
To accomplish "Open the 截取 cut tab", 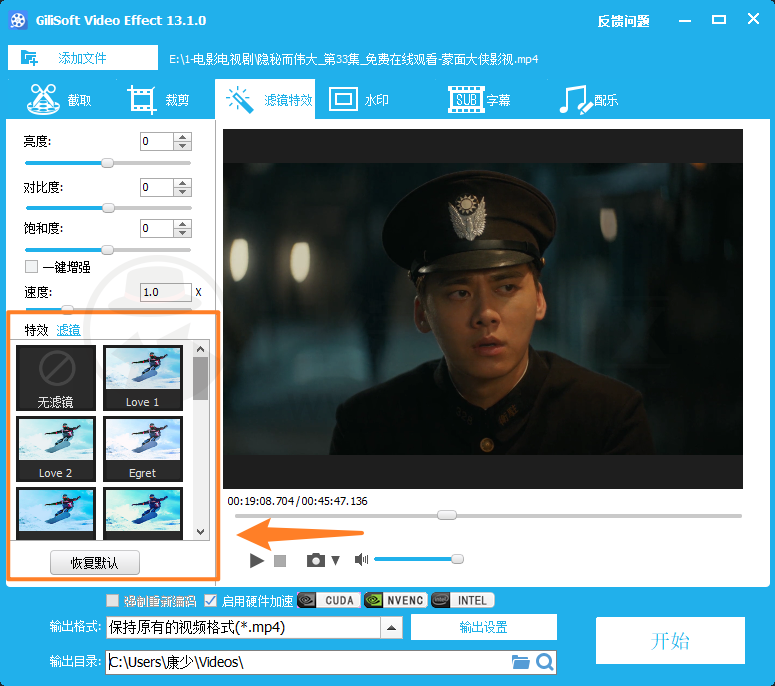I will coord(59,99).
